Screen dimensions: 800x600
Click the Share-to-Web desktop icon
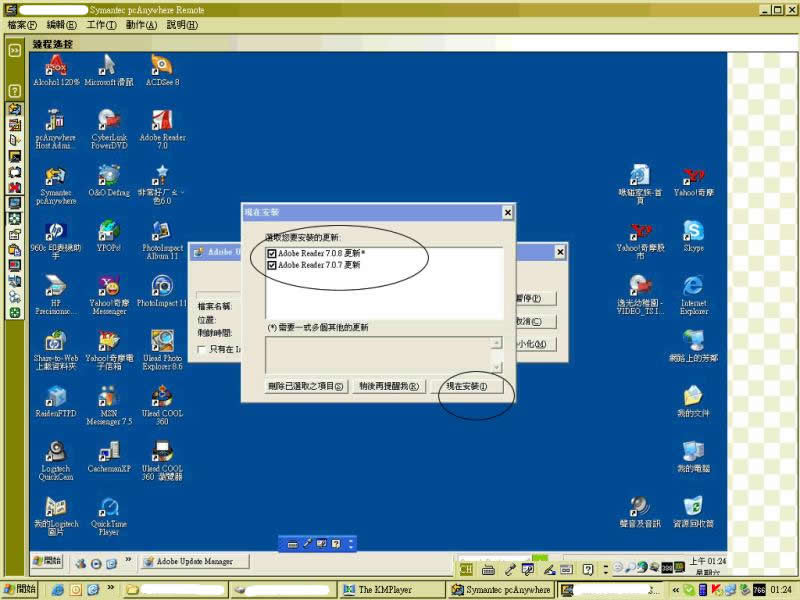[56, 351]
